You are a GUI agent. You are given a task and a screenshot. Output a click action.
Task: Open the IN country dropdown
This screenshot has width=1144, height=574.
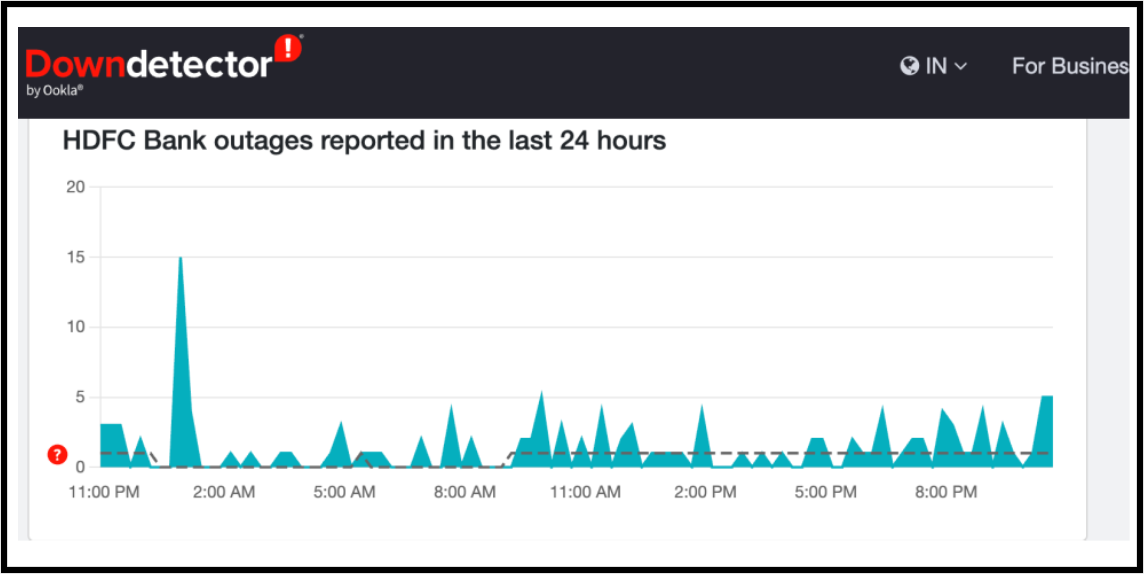click(934, 66)
